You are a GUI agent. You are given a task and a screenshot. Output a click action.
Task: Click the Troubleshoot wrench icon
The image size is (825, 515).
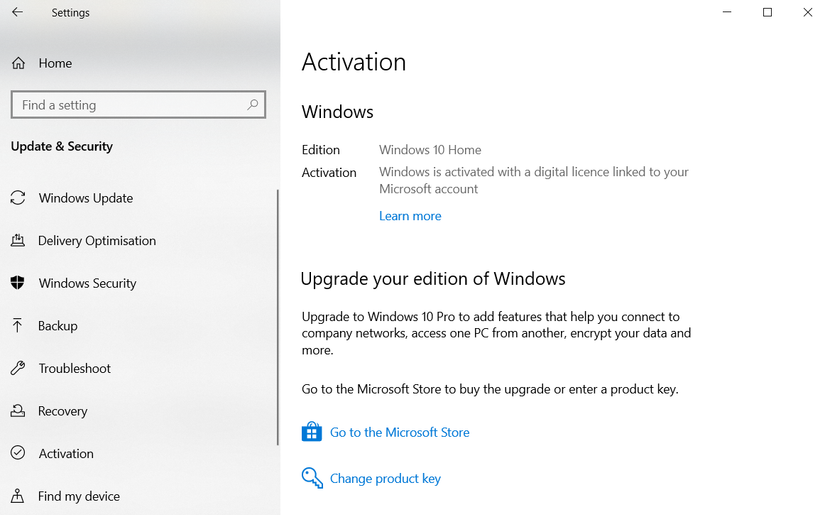18,368
